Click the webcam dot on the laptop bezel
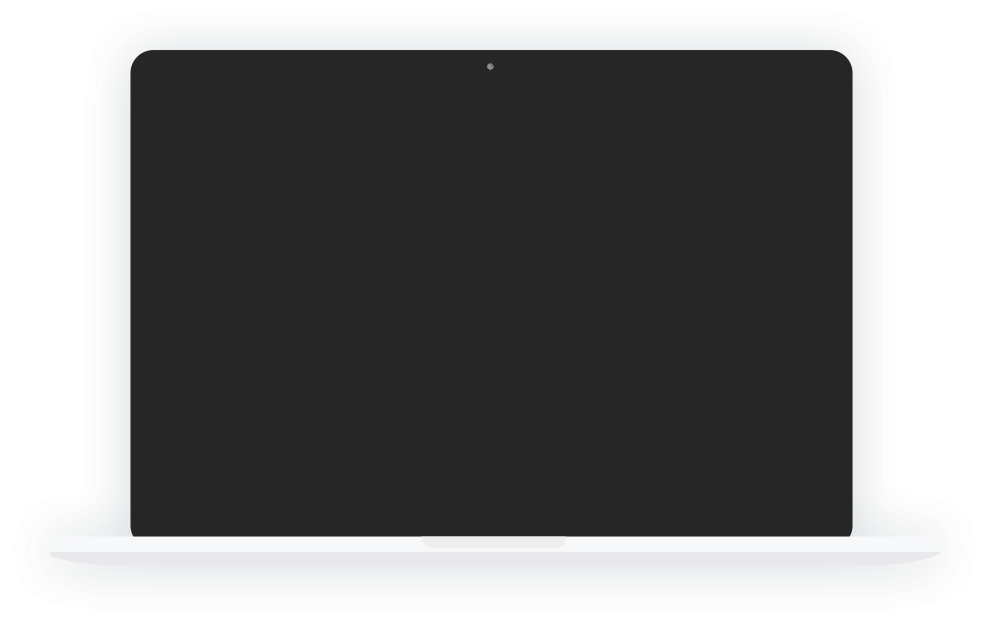990x618 pixels. pos(490,66)
